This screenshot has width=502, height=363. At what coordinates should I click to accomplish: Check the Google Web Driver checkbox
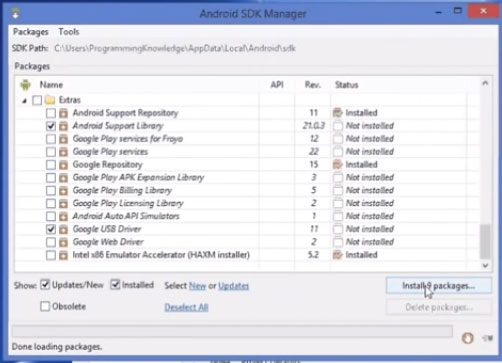click(x=51, y=242)
